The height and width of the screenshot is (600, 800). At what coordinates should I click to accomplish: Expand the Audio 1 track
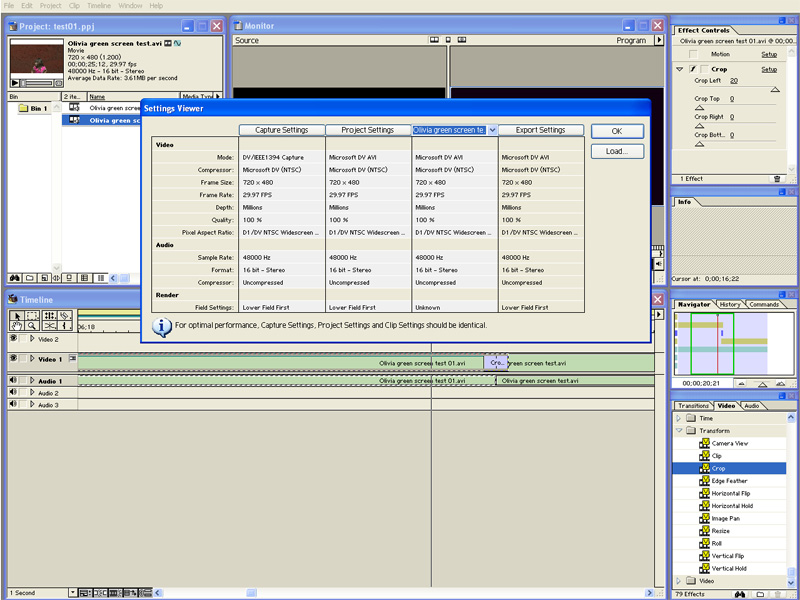(33, 381)
